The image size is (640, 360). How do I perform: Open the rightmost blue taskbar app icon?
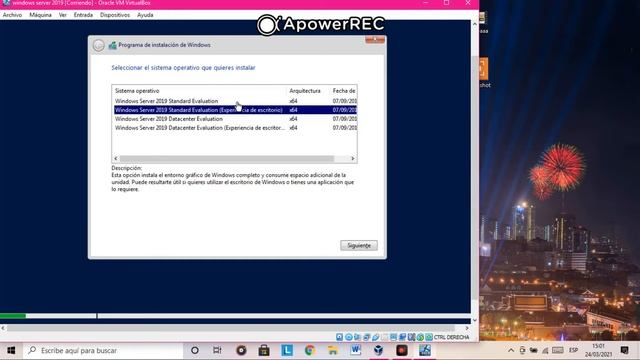(424, 350)
